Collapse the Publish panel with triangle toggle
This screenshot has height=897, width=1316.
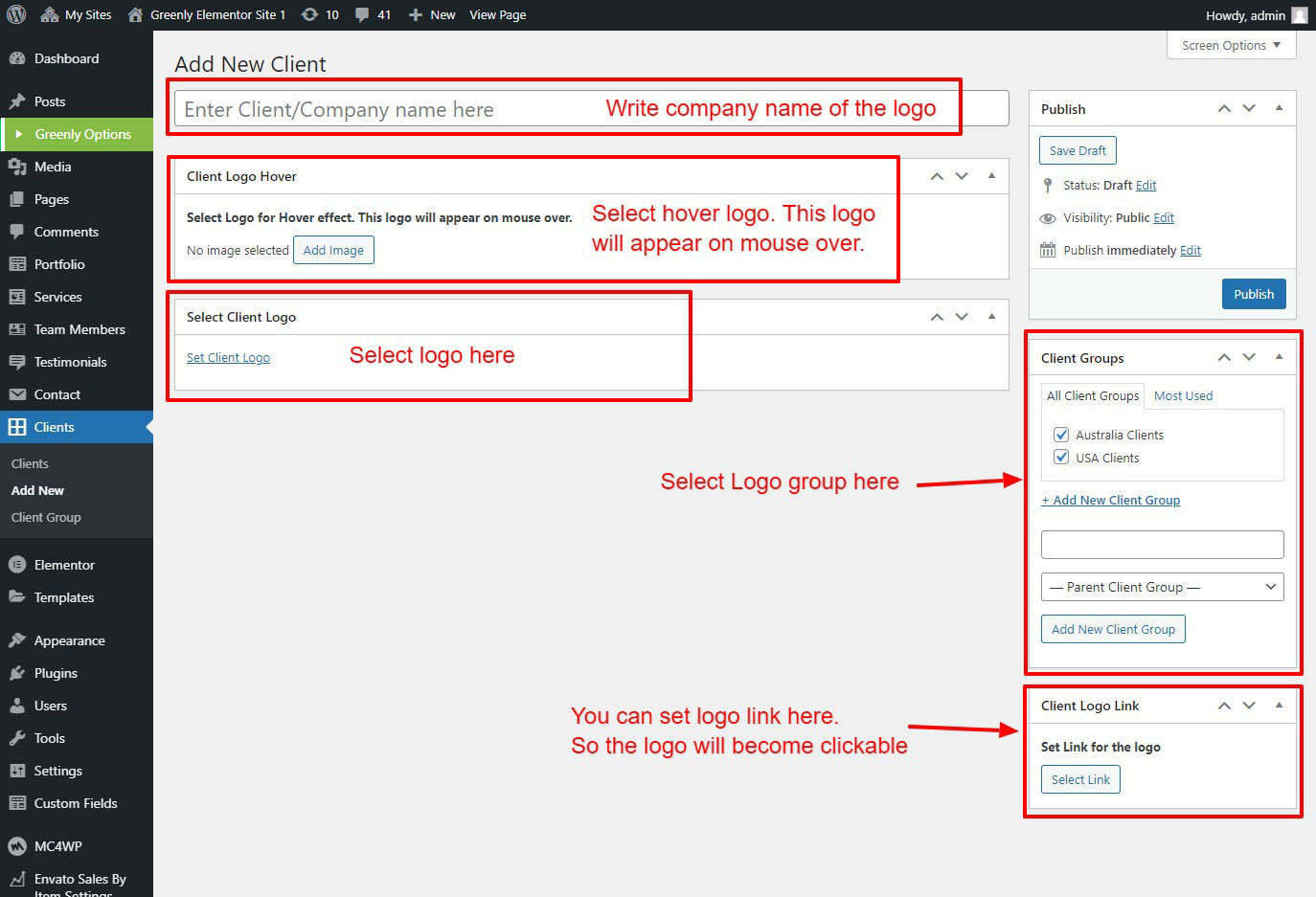(1279, 108)
